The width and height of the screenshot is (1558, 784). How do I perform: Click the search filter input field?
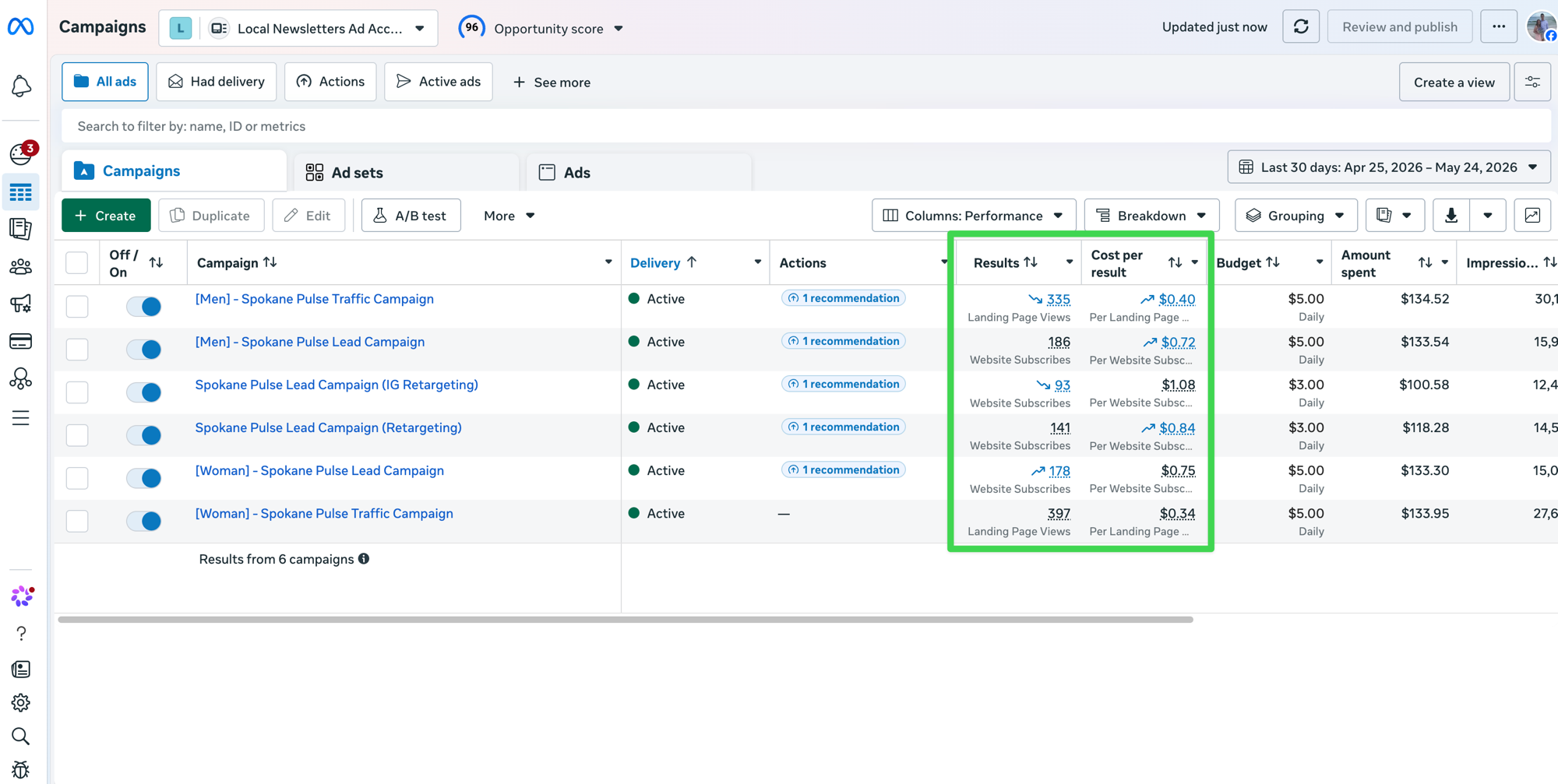pos(806,126)
